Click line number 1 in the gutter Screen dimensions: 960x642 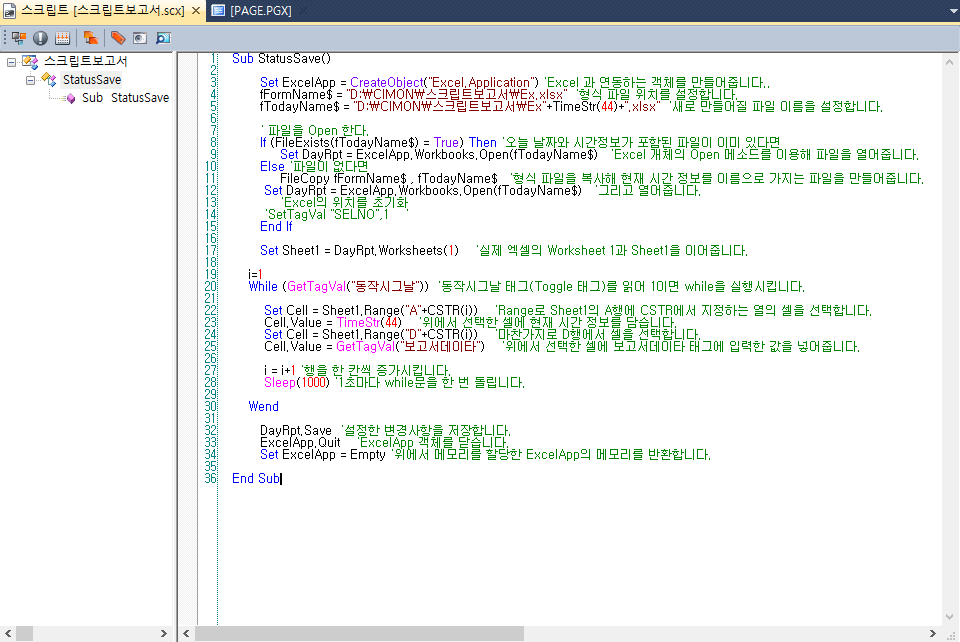pyautogui.click(x=214, y=59)
